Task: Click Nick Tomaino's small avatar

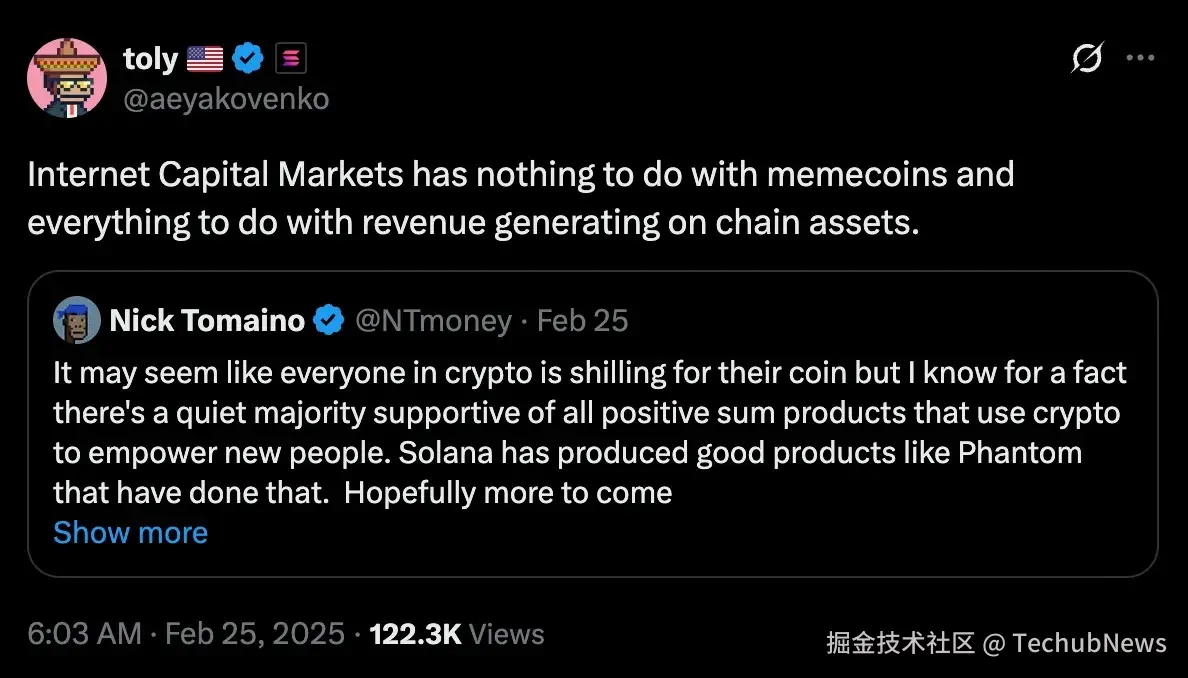Action: pos(77,320)
